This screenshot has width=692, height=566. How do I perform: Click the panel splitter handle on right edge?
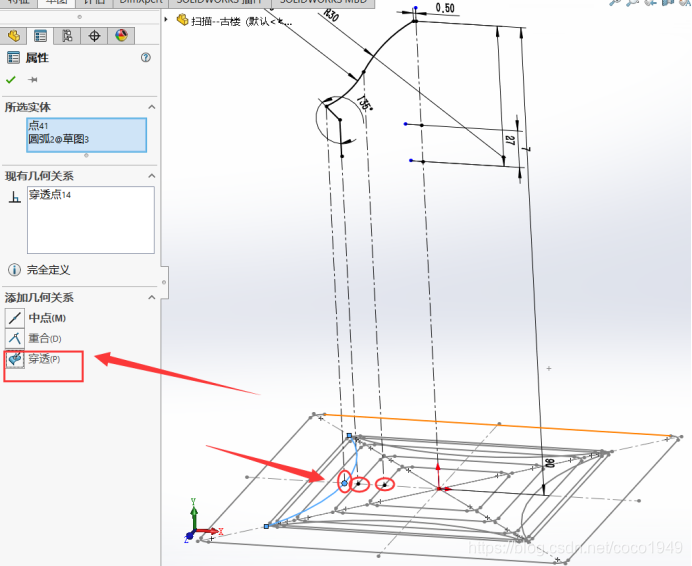pos(164,282)
